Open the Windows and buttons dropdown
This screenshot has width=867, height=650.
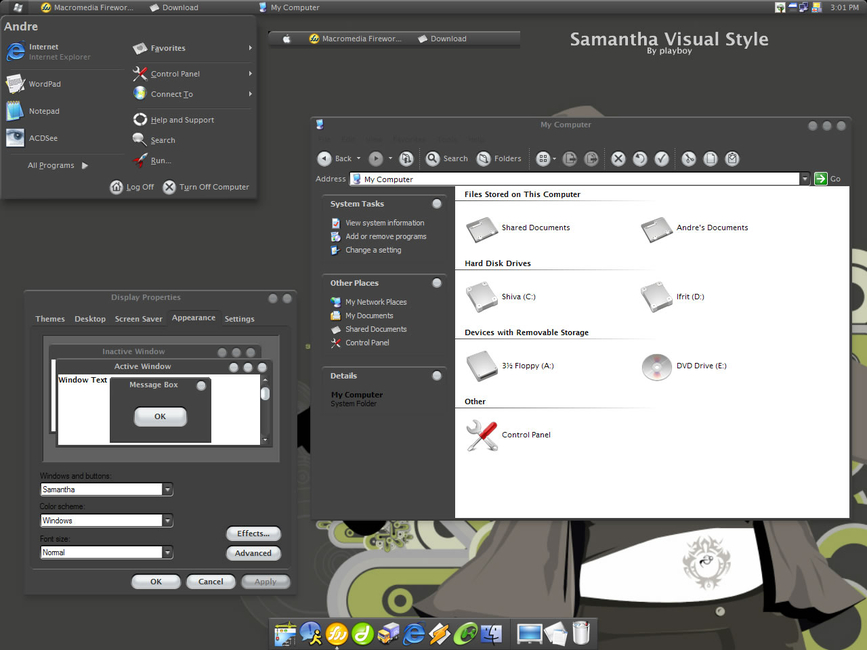click(x=168, y=489)
